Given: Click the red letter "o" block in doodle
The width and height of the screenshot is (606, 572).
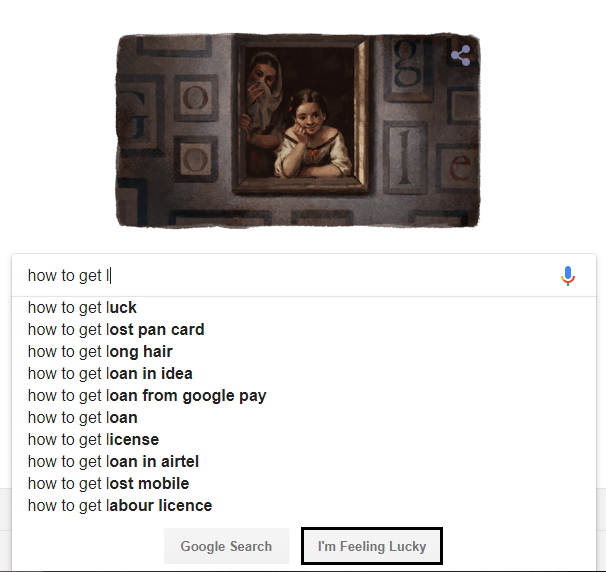Looking at the screenshot, I should pyautogui.click(x=197, y=95).
